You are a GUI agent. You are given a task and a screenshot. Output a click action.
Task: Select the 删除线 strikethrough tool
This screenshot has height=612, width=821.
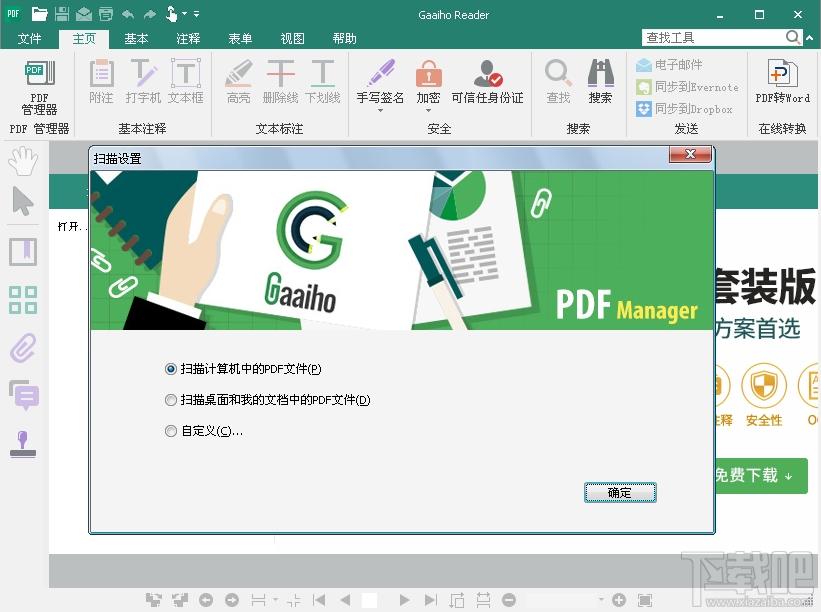[280, 81]
